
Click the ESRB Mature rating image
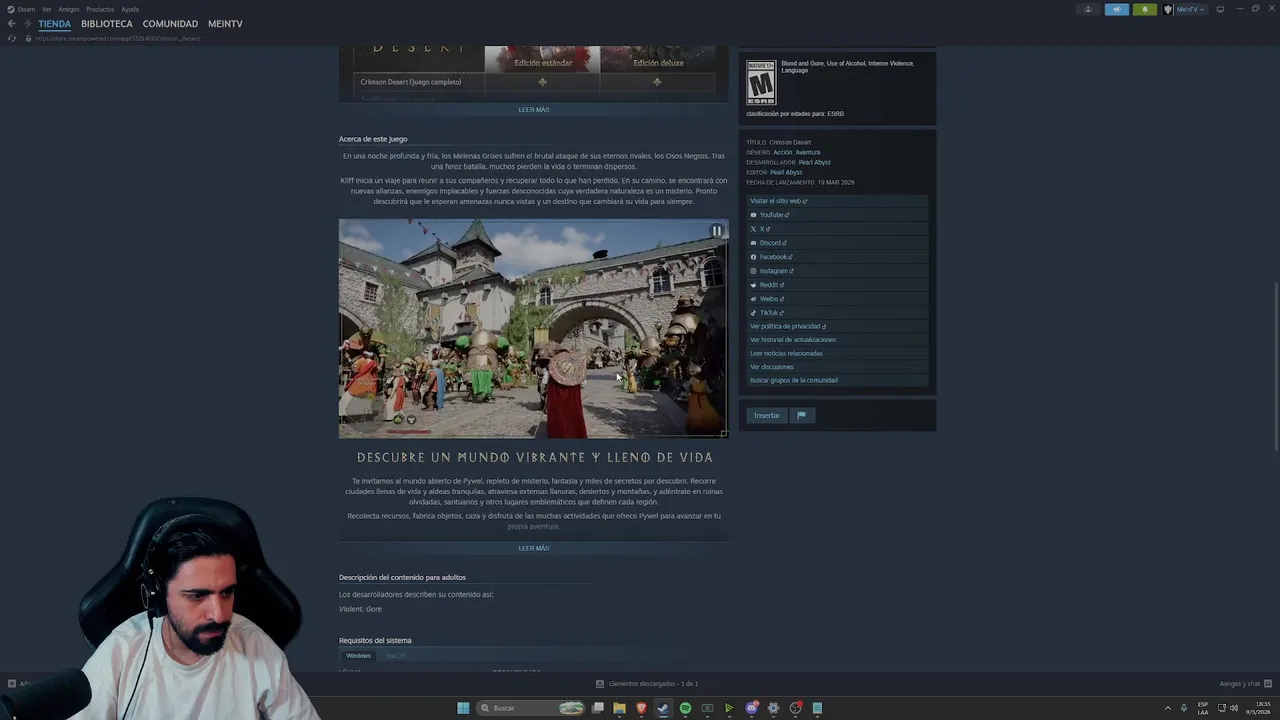tap(761, 83)
